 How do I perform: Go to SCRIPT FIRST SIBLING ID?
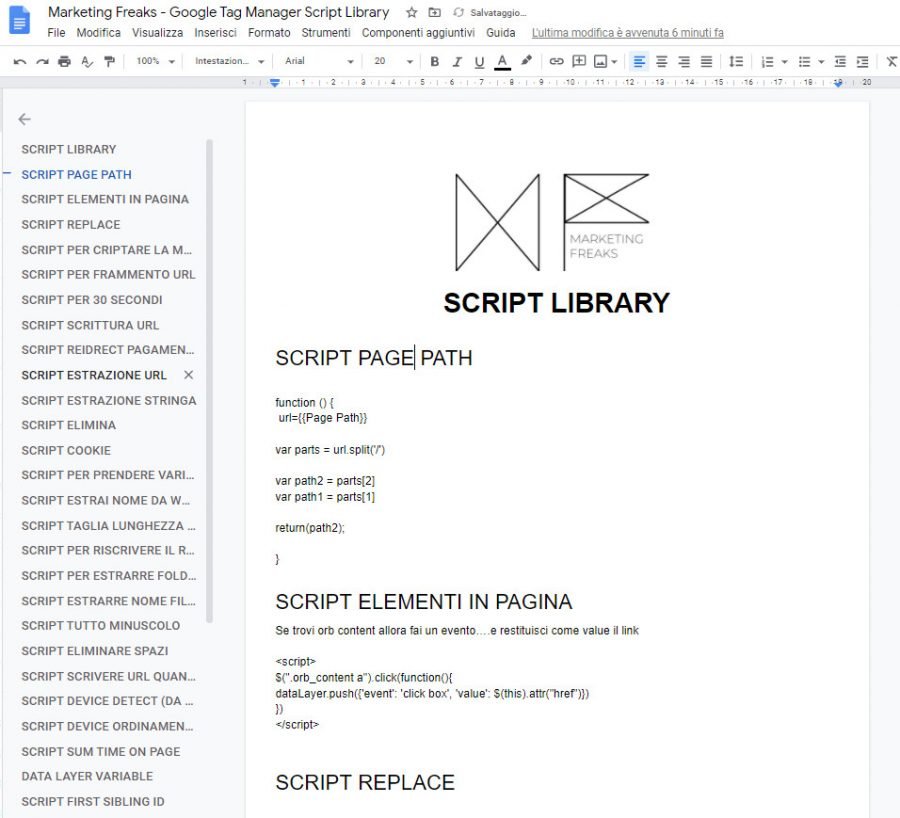click(93, 801)
